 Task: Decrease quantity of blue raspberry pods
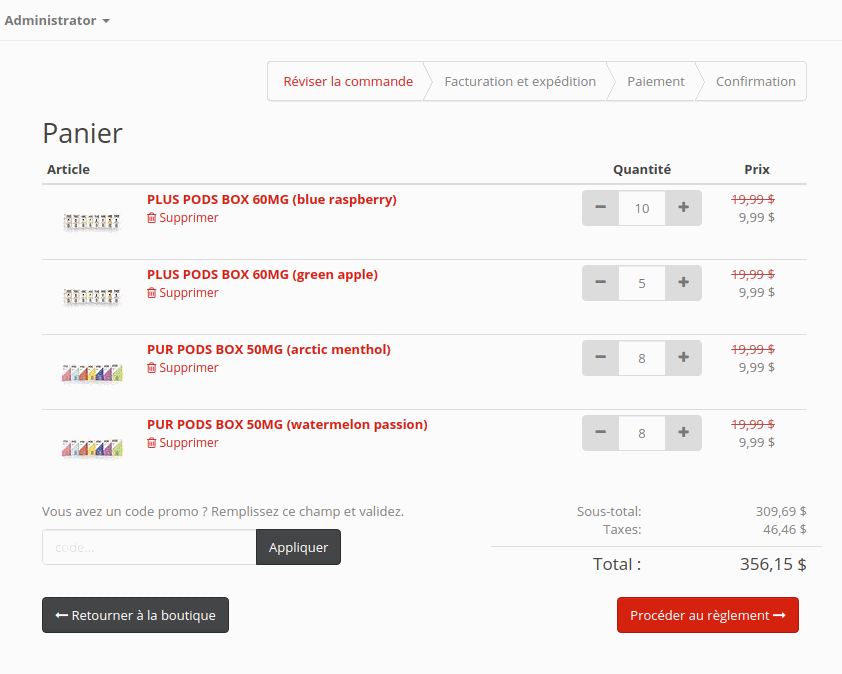coord(600,208)
